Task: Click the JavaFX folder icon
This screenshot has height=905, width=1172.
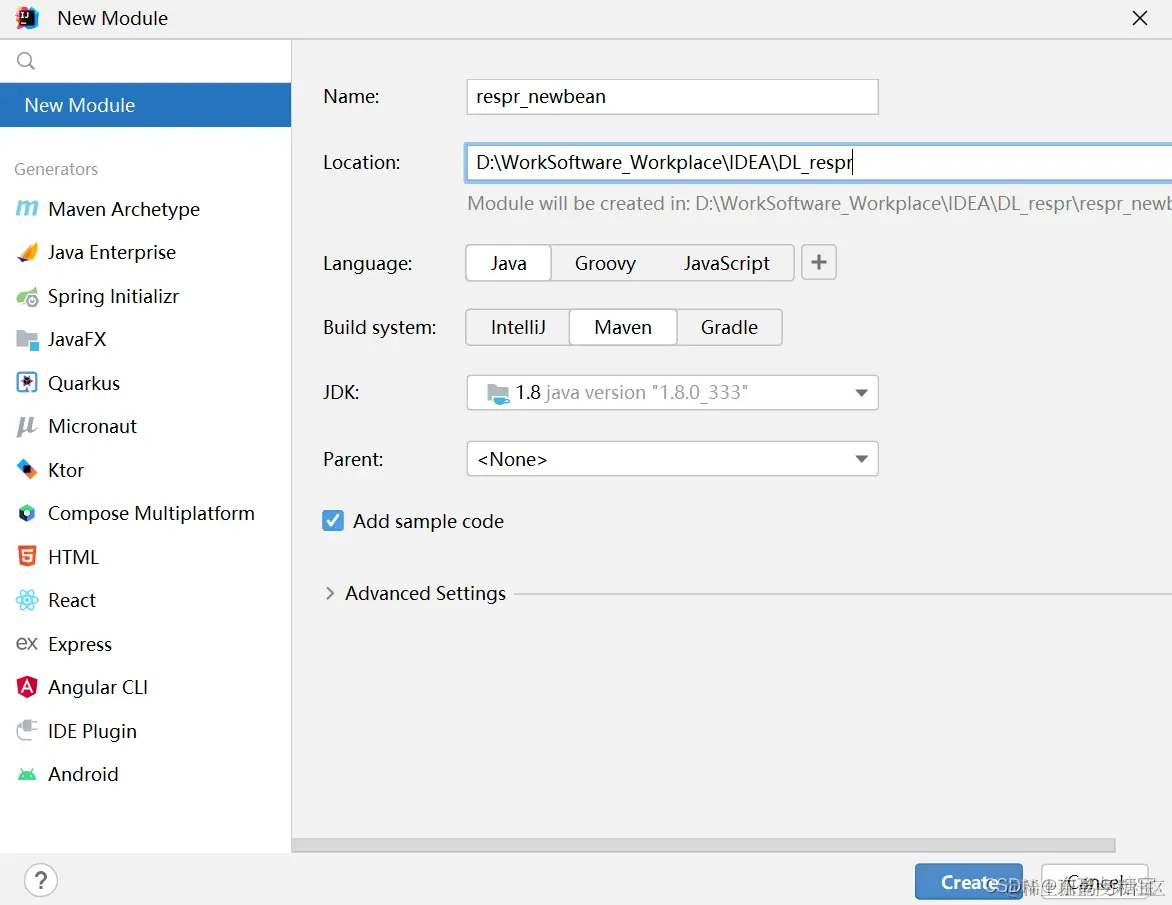Action: [27, 340]
